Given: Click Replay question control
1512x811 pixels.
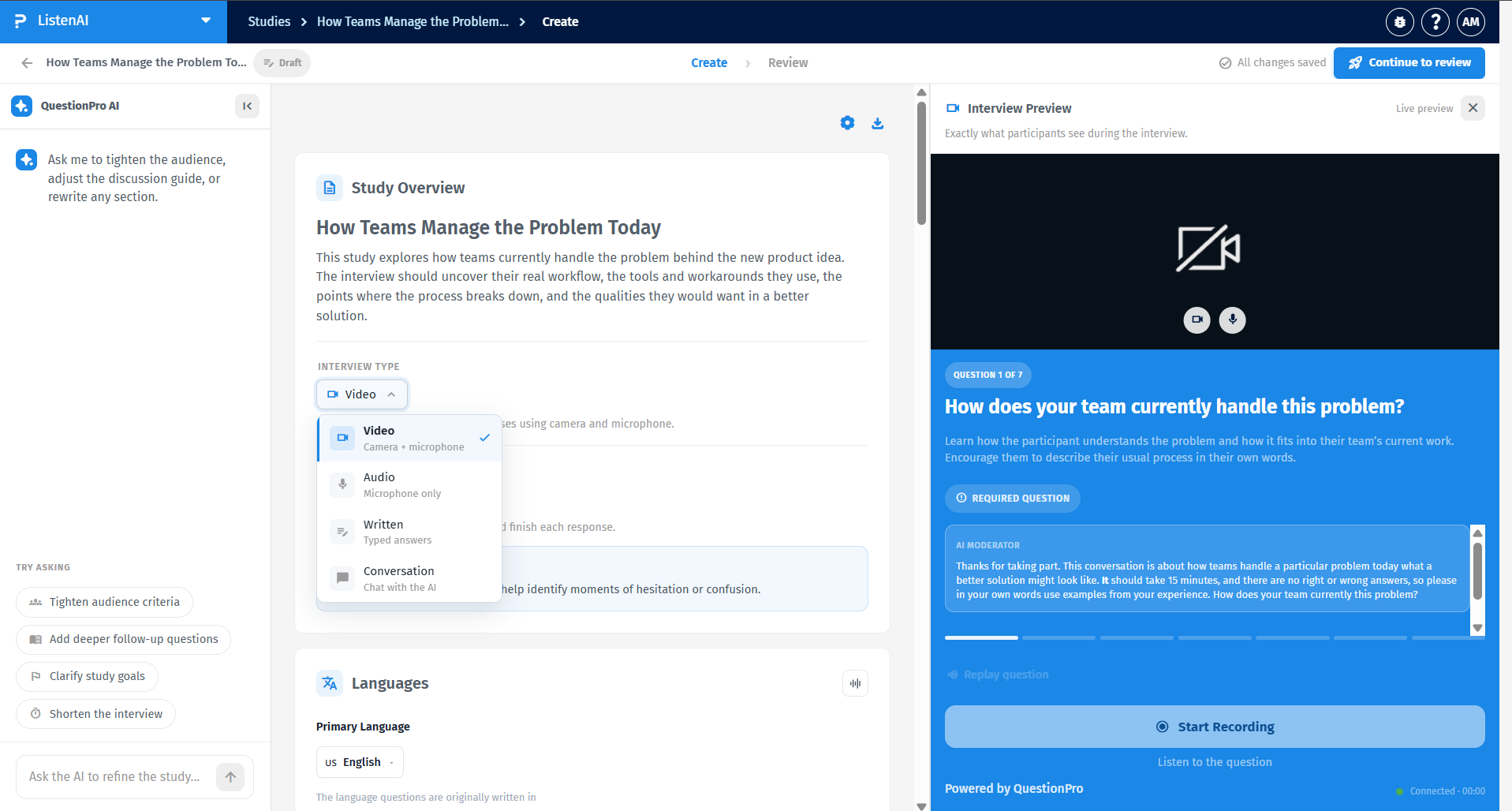Looking at the screenshot, I should tap(998, 675).
